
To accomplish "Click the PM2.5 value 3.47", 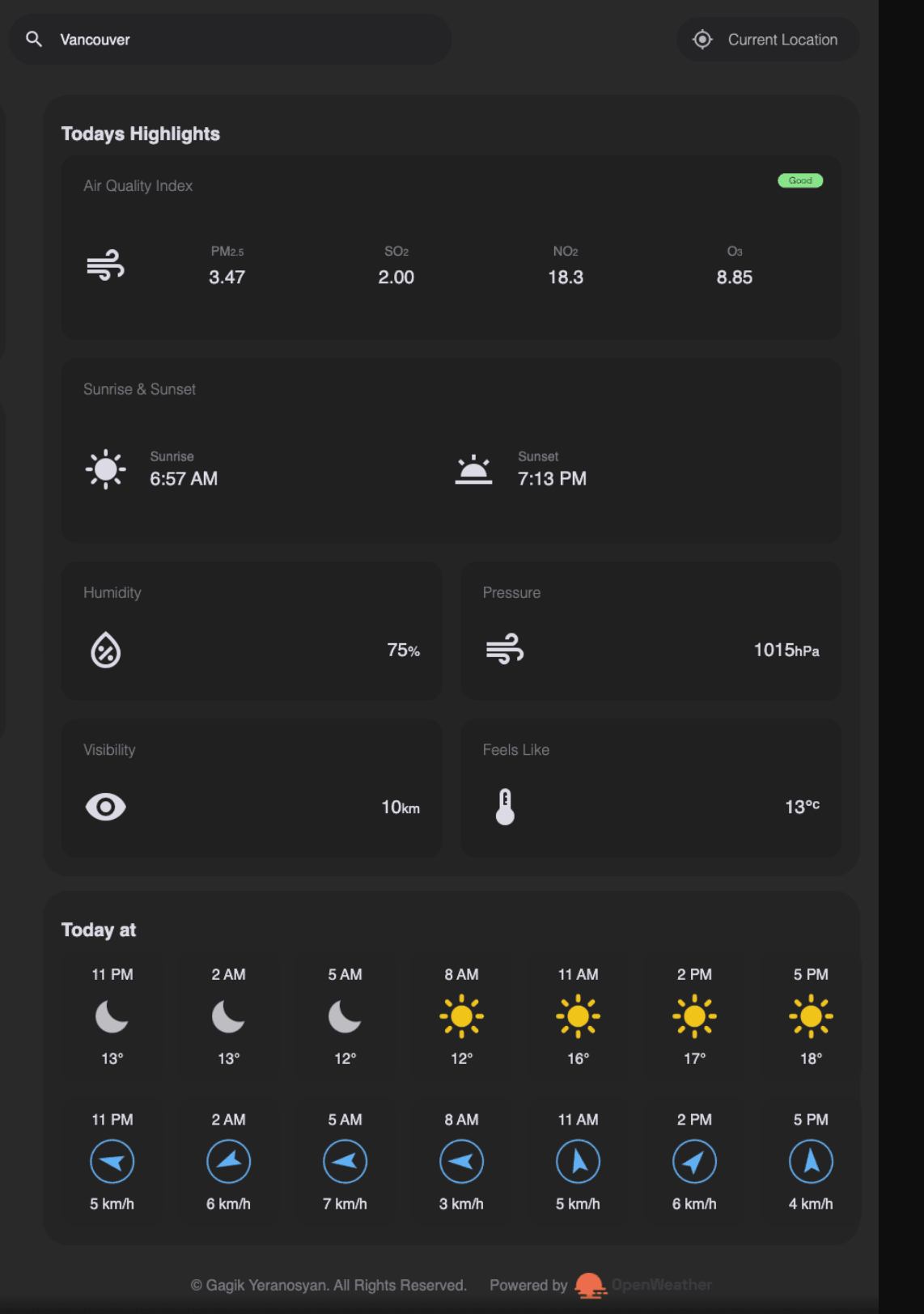I will coord(227,278).
